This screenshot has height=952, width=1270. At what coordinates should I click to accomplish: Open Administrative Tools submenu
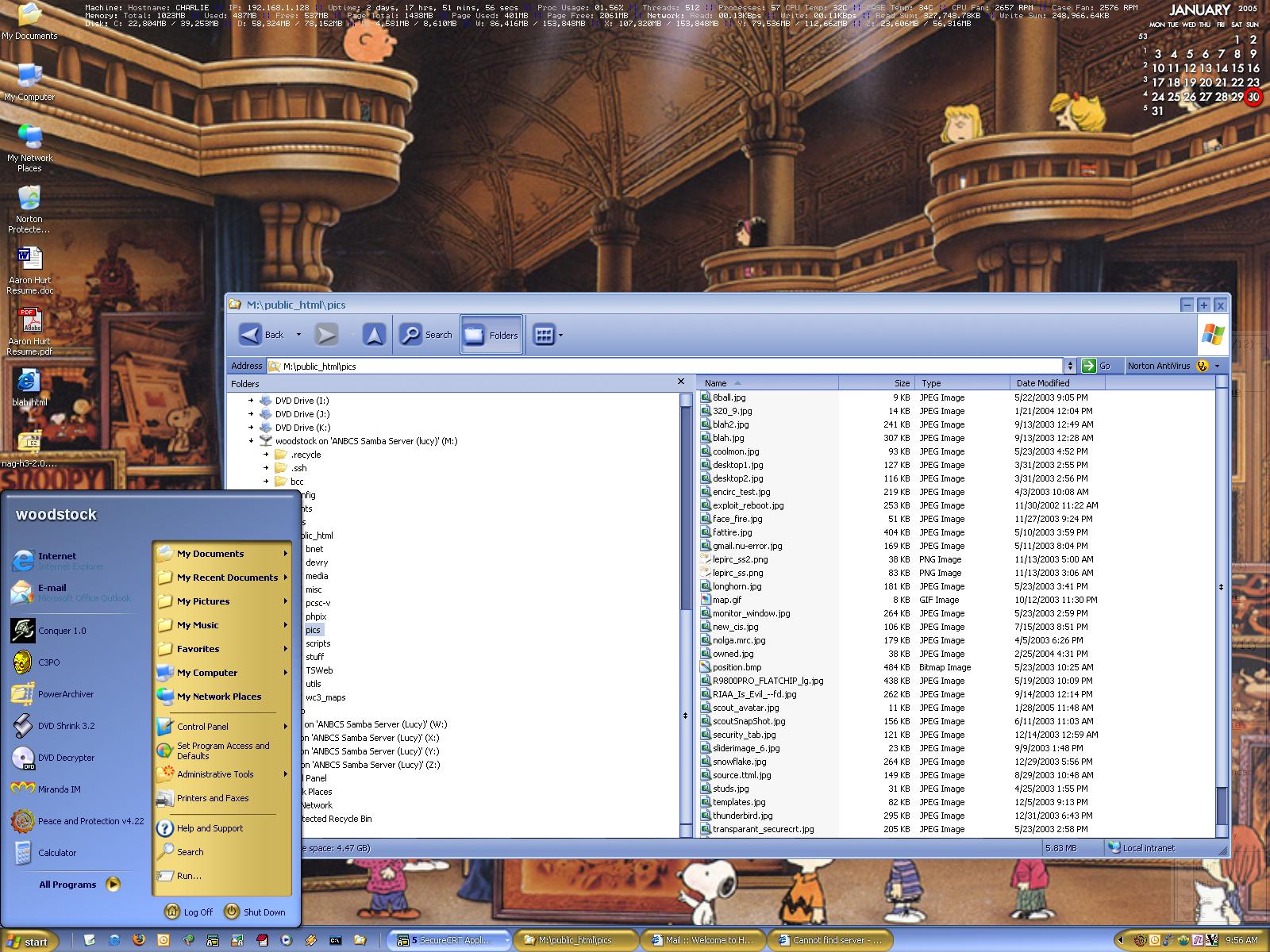pyautogui.click(x=223, y=774)
